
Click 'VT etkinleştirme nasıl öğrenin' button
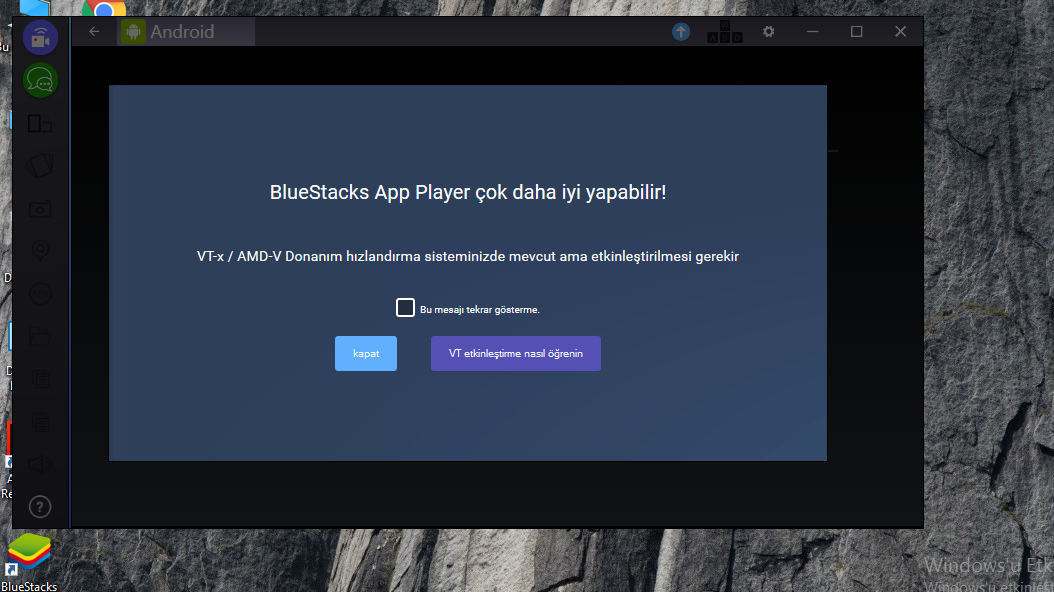click(516, 353)
